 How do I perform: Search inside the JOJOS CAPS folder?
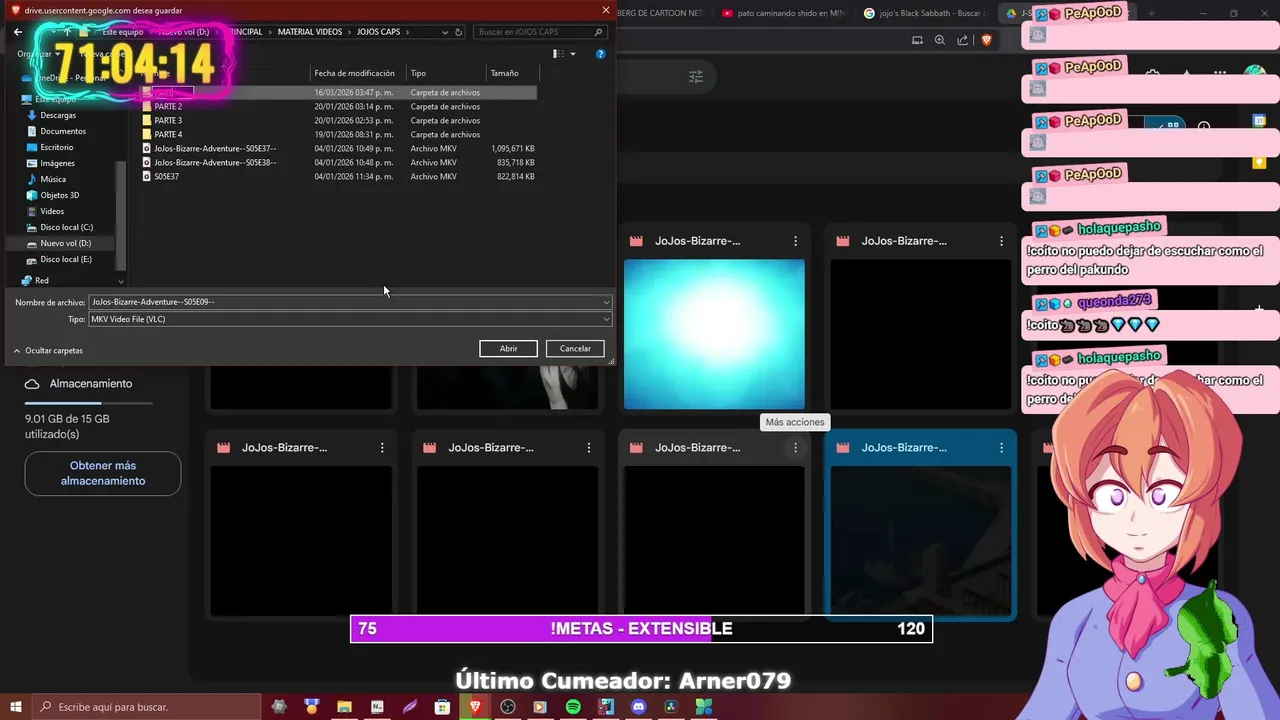540,32
